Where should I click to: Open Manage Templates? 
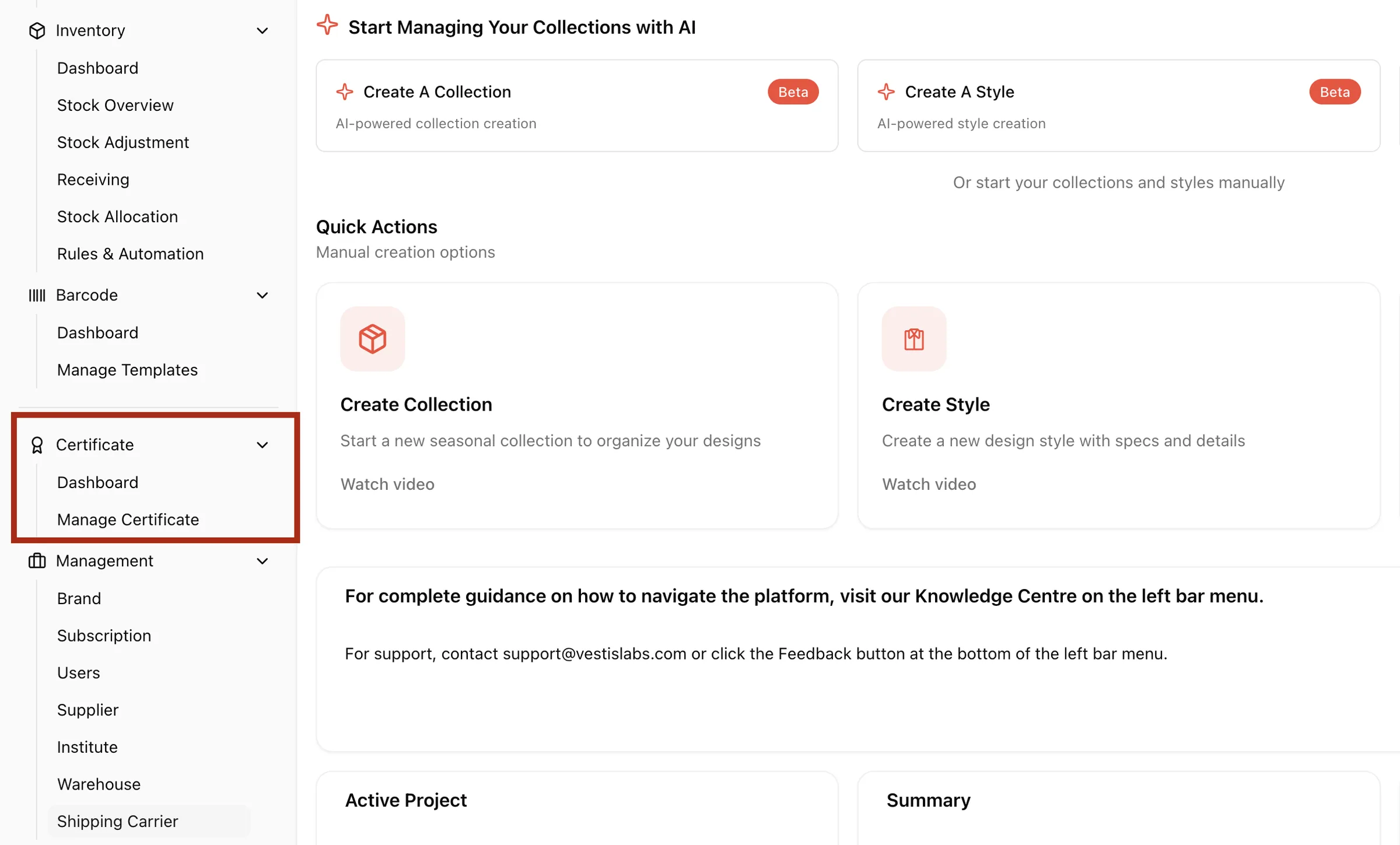click(127, 370)
